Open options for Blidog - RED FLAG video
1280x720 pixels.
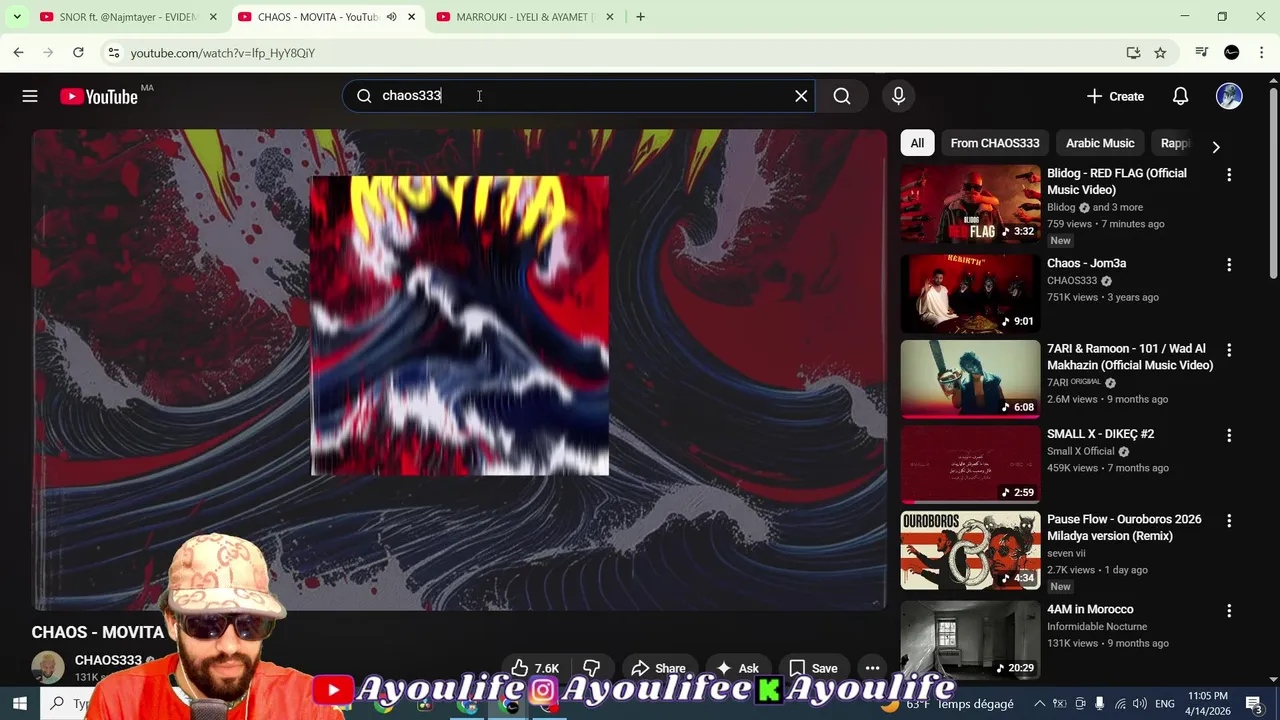tap(1229, 175)
